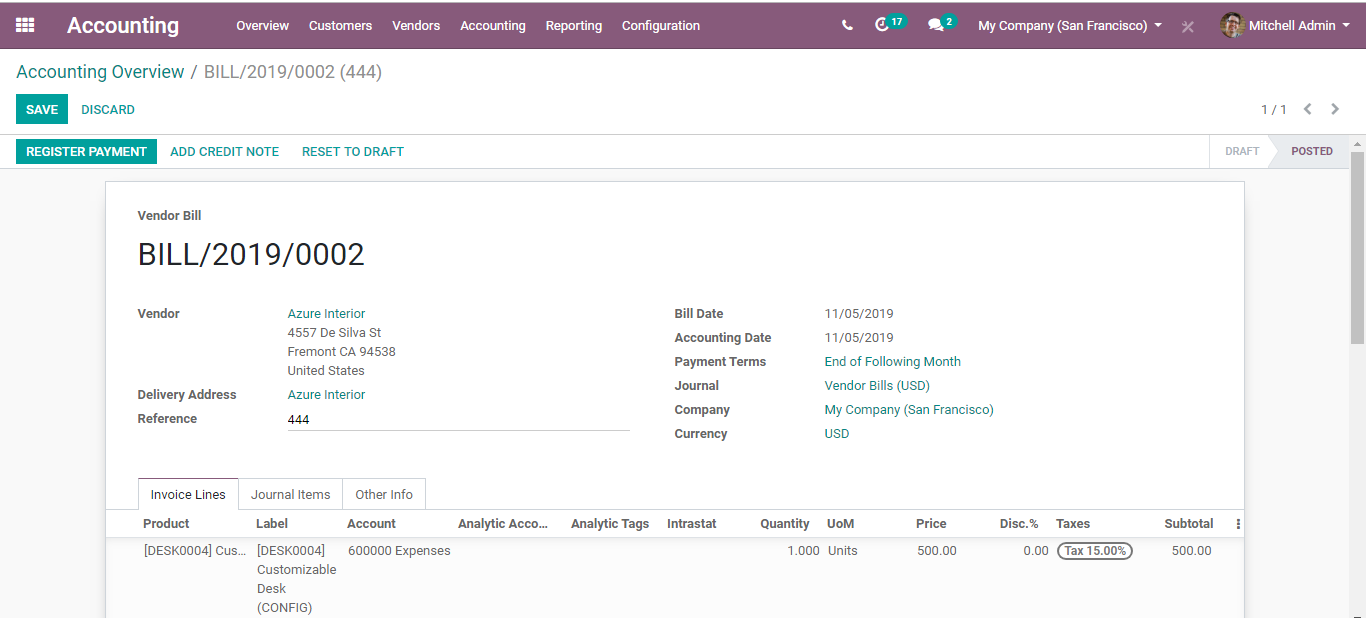Click the Analytic Tags column header
This screenshot has height=618, width=1366.
click(x=610, y=524)
